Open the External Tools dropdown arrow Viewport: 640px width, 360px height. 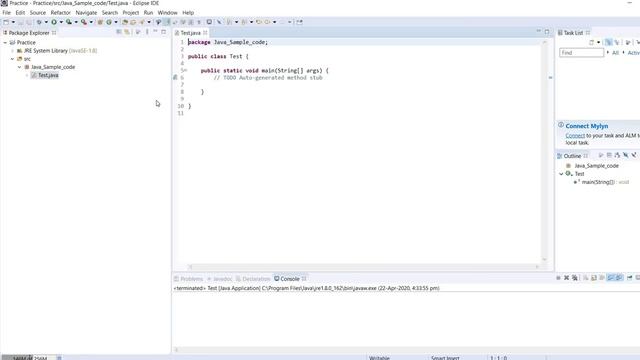(x=91, y=22)
